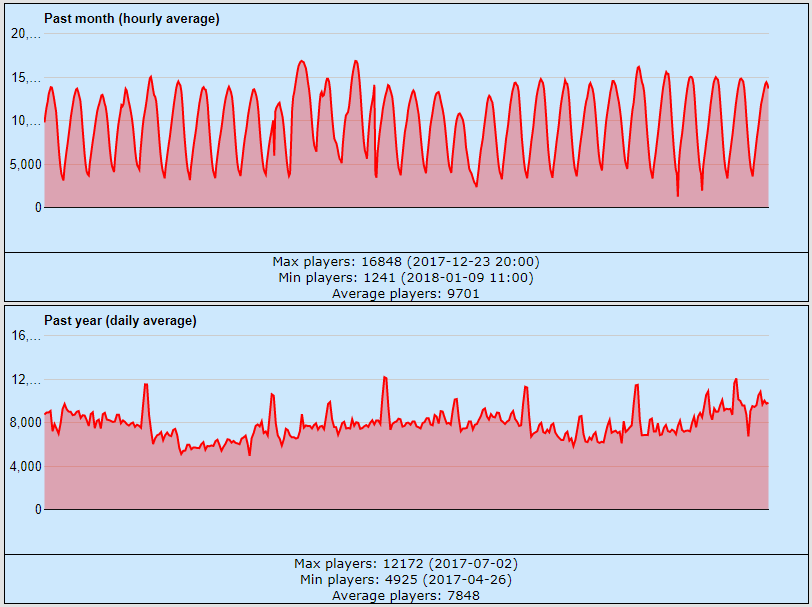Select the 'Max players: 16848' statistic line

tap(406, 262)
